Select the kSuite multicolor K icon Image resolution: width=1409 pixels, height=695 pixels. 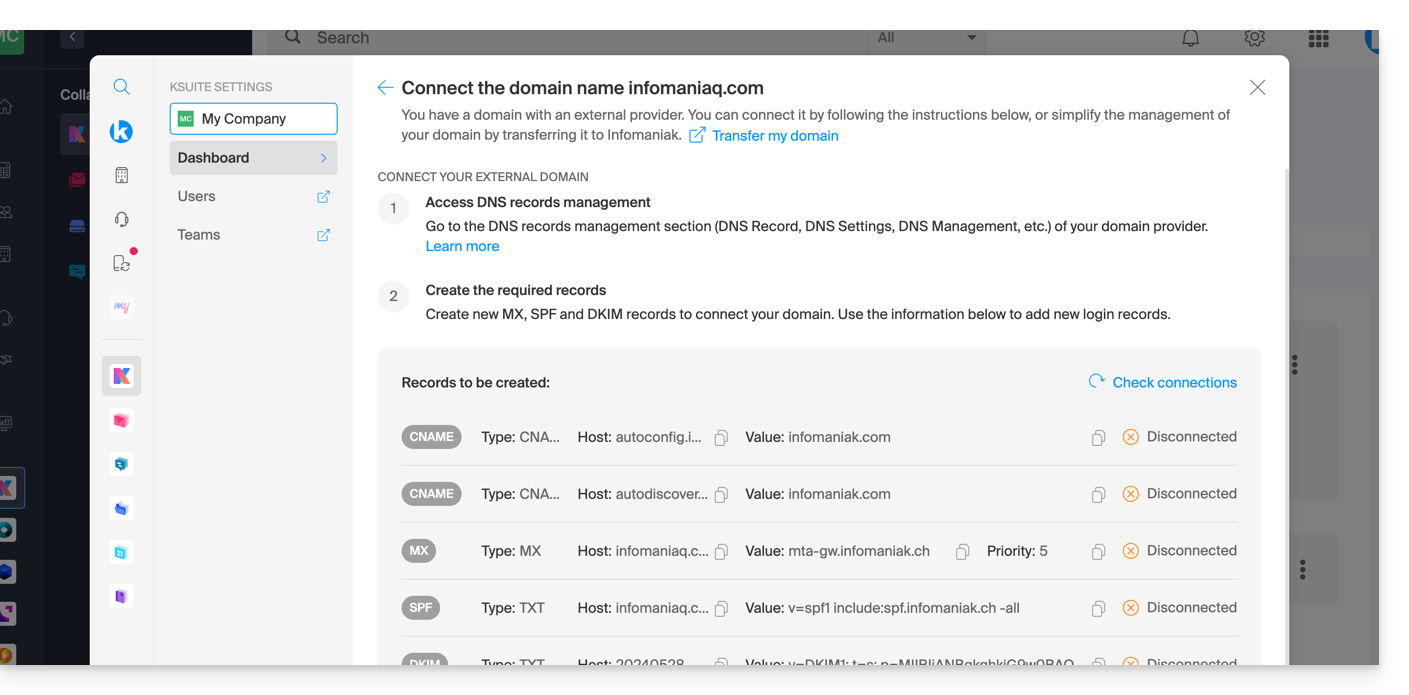[x=121, y=376]
